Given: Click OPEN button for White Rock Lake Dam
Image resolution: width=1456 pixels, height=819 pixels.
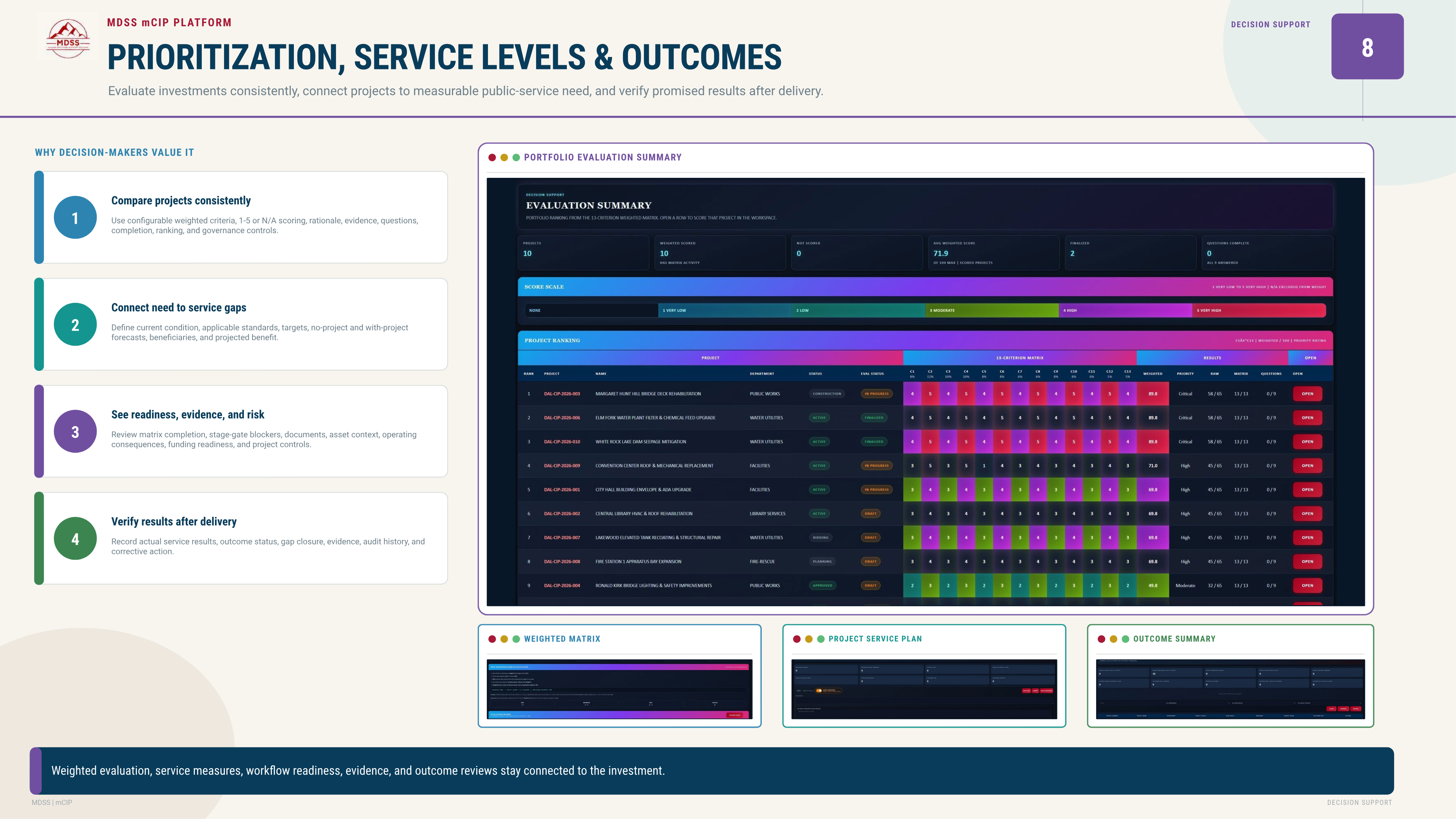Looking at the screenshot, I should (x=1307, y=442).
